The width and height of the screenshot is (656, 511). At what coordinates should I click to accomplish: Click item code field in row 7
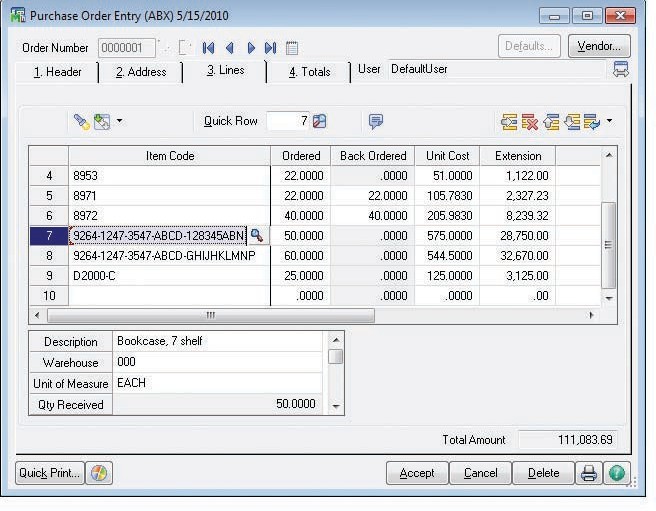coord(158,236)
